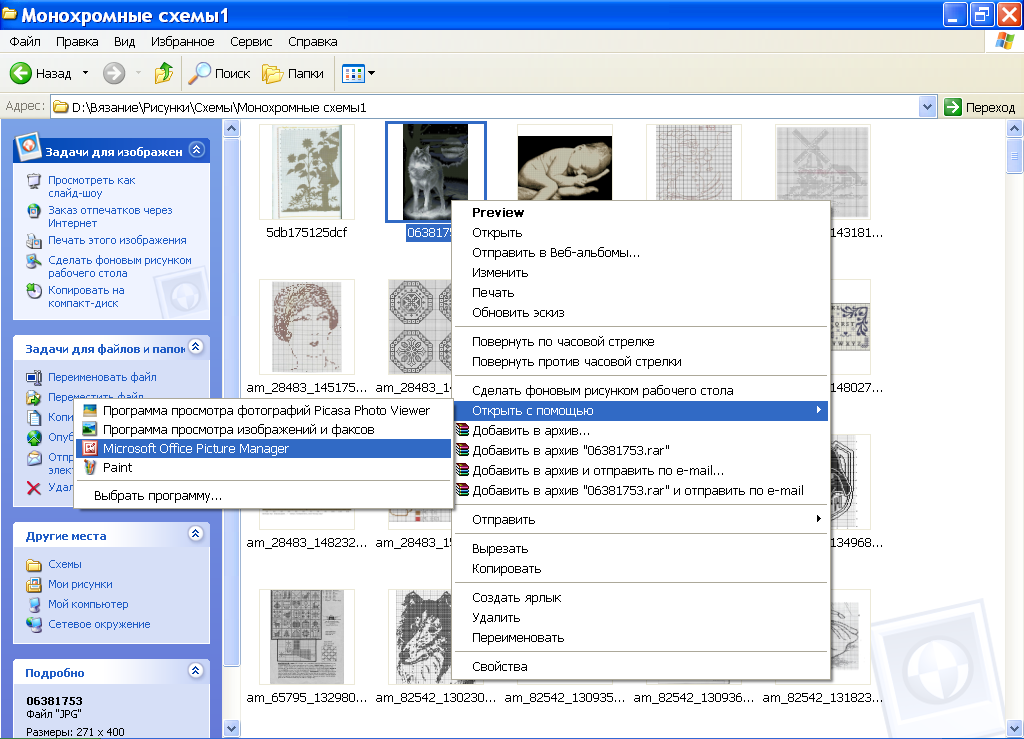Click Сделать фоновым рисунком рабочего стола link
The height and width of the screenshot is (739, 1024).
(120, 266)
